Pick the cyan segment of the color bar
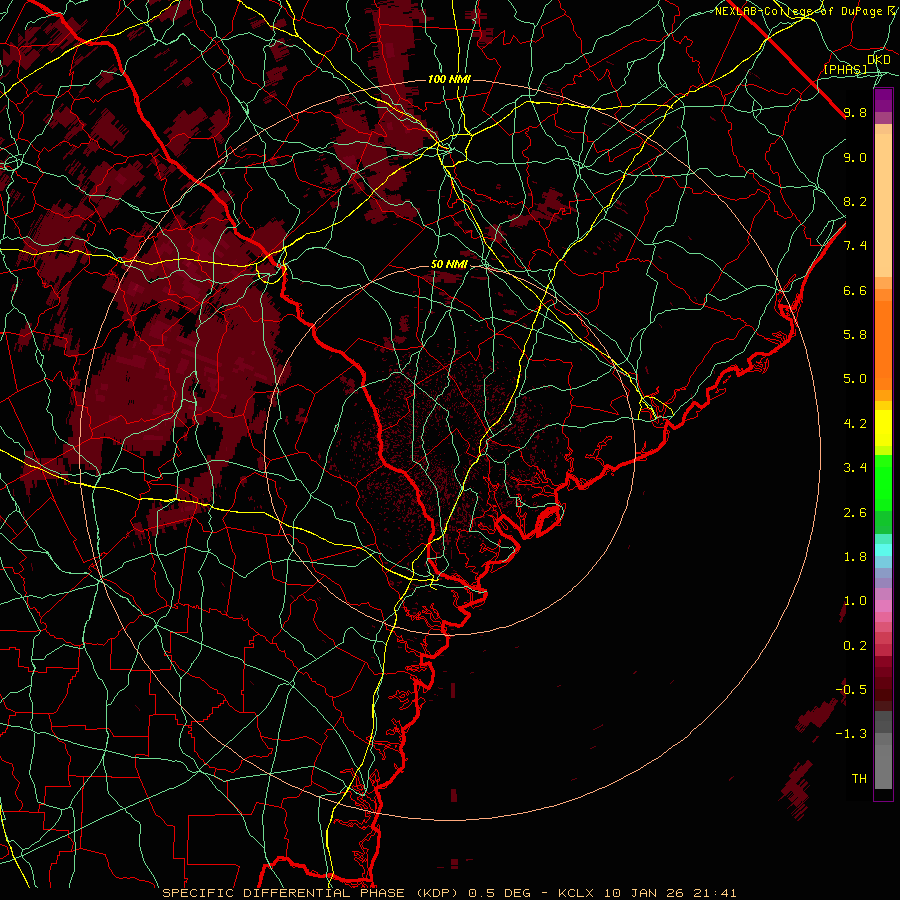 pos(883,550)
